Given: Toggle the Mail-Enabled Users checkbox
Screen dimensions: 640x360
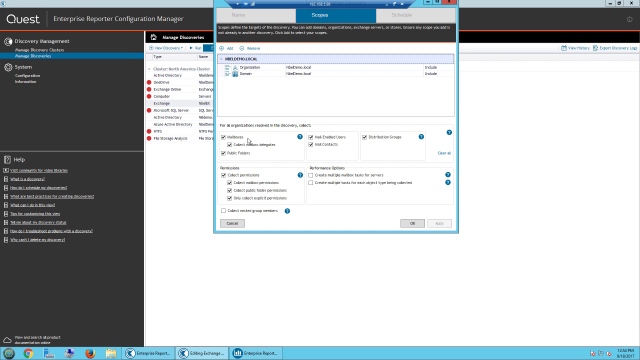Looking at the screenshot, I should click(x=311, y=137).
